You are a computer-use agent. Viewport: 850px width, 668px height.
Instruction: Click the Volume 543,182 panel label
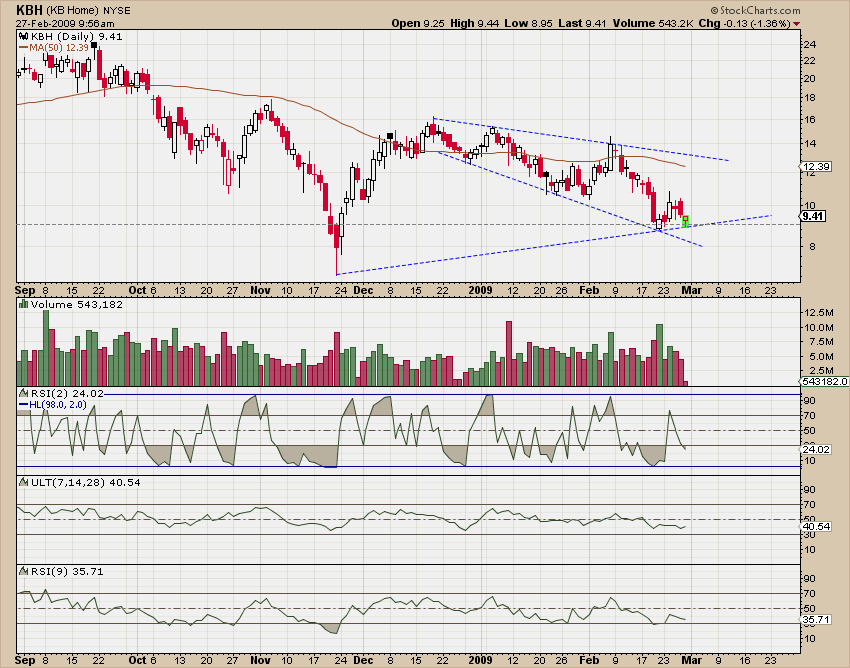coord(76,304)
